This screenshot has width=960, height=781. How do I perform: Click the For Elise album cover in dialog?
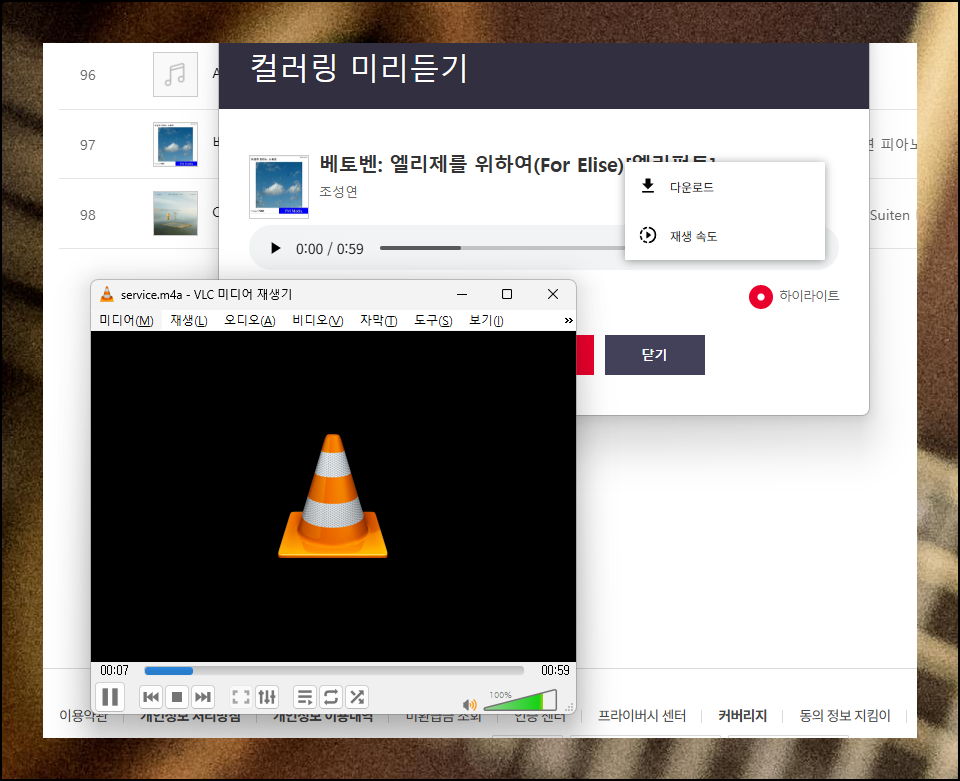pos(279,187)
